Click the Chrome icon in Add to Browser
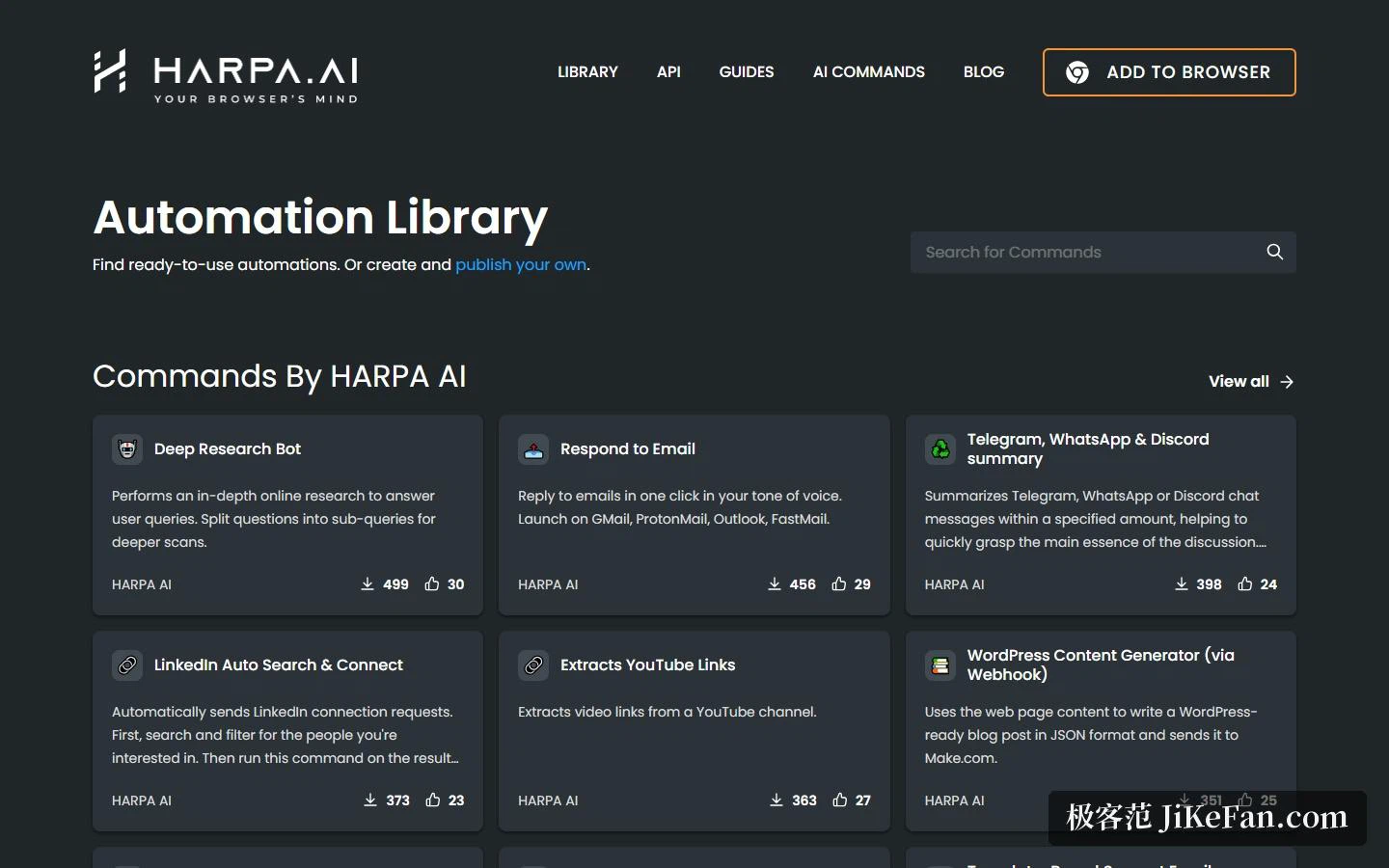This screenshot has width=1389, height=868. point(1077,72)
